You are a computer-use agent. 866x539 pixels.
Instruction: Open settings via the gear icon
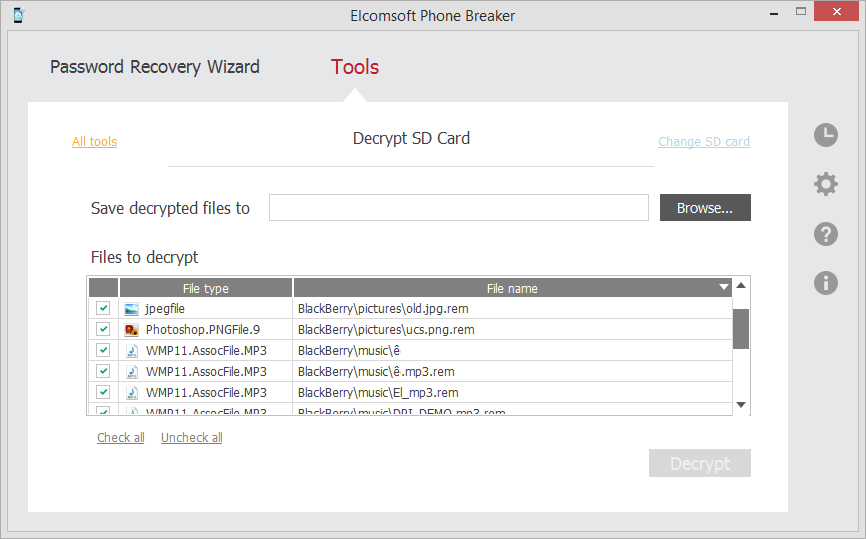pos(825,184)
